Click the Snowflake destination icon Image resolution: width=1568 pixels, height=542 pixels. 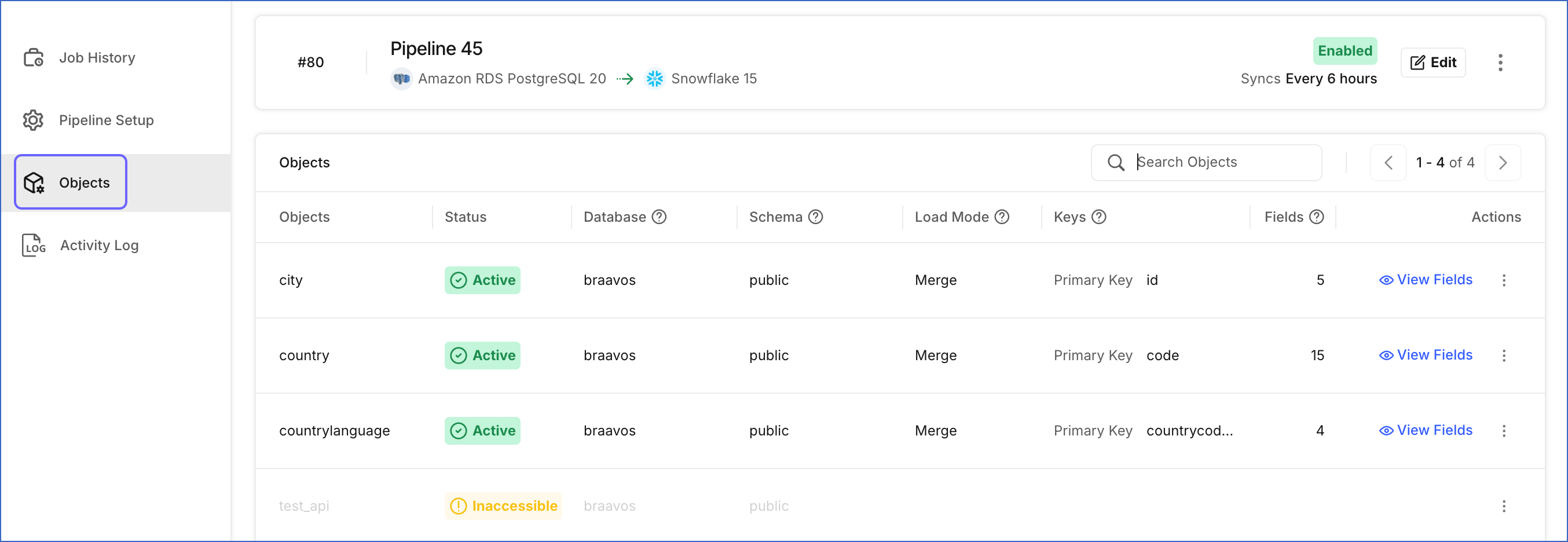[x=655, y=79]
